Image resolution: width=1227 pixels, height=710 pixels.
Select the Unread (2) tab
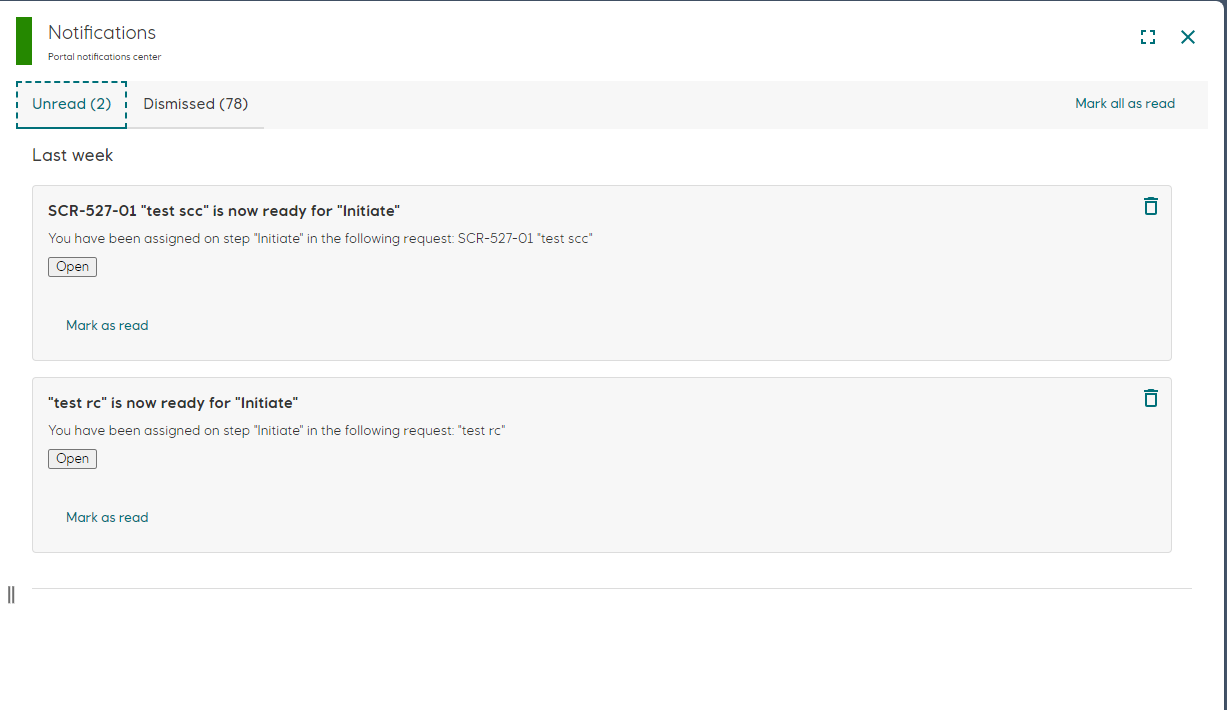(x=71, y=103)
